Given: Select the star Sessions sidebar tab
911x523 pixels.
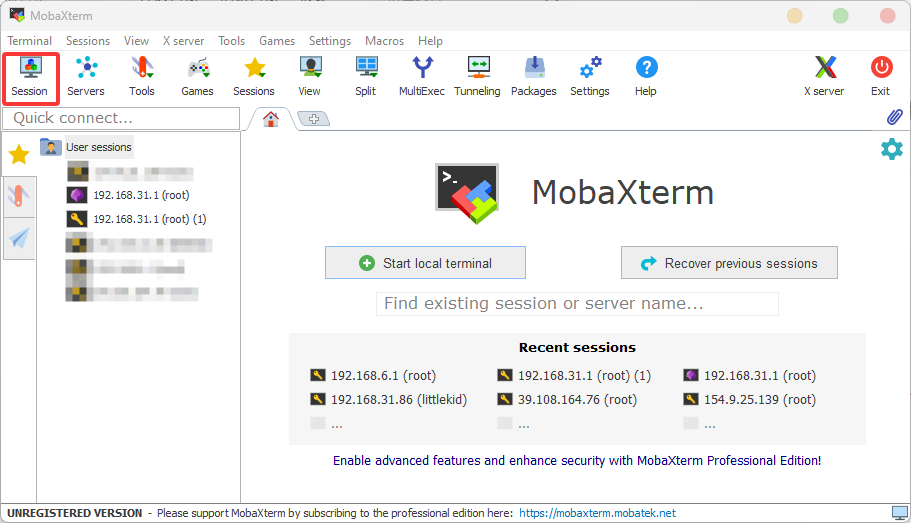Looking at the screenshot, I should 19,155.
